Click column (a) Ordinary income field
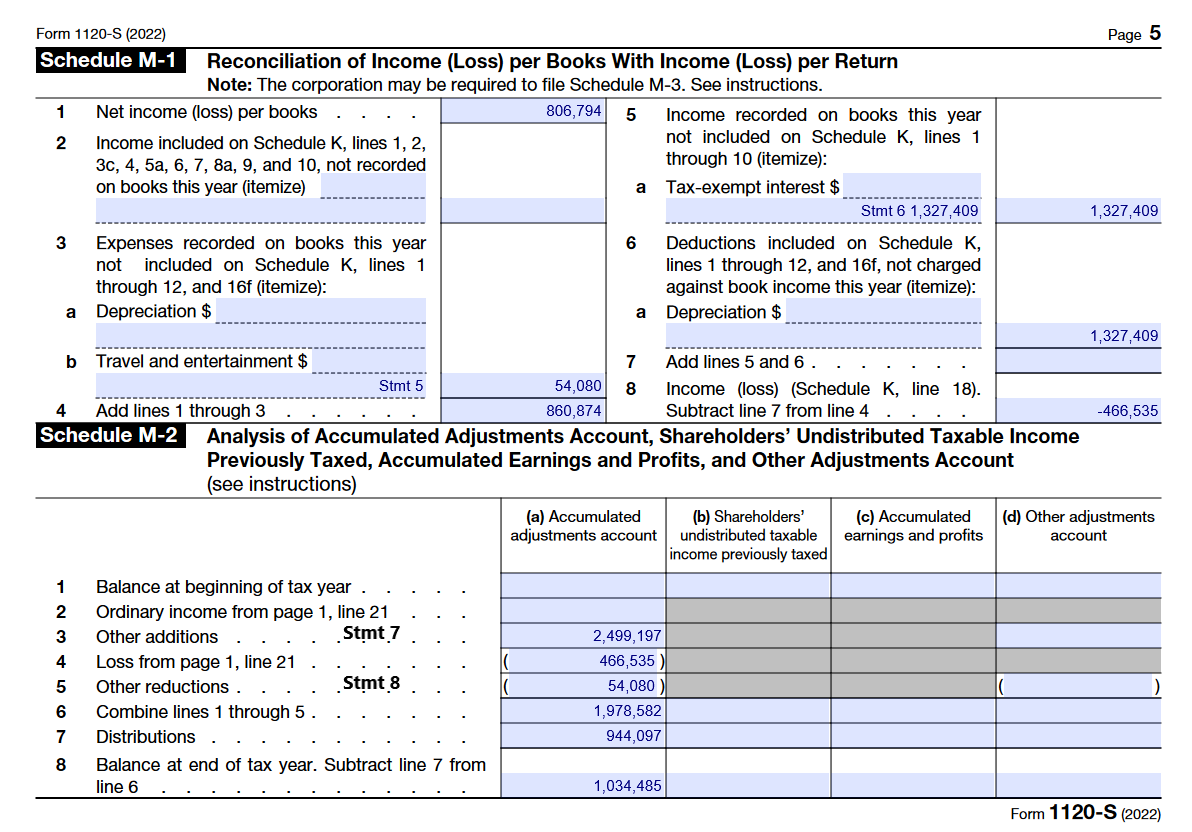The height and width of the screenshot is (832, 1192). 583,611
